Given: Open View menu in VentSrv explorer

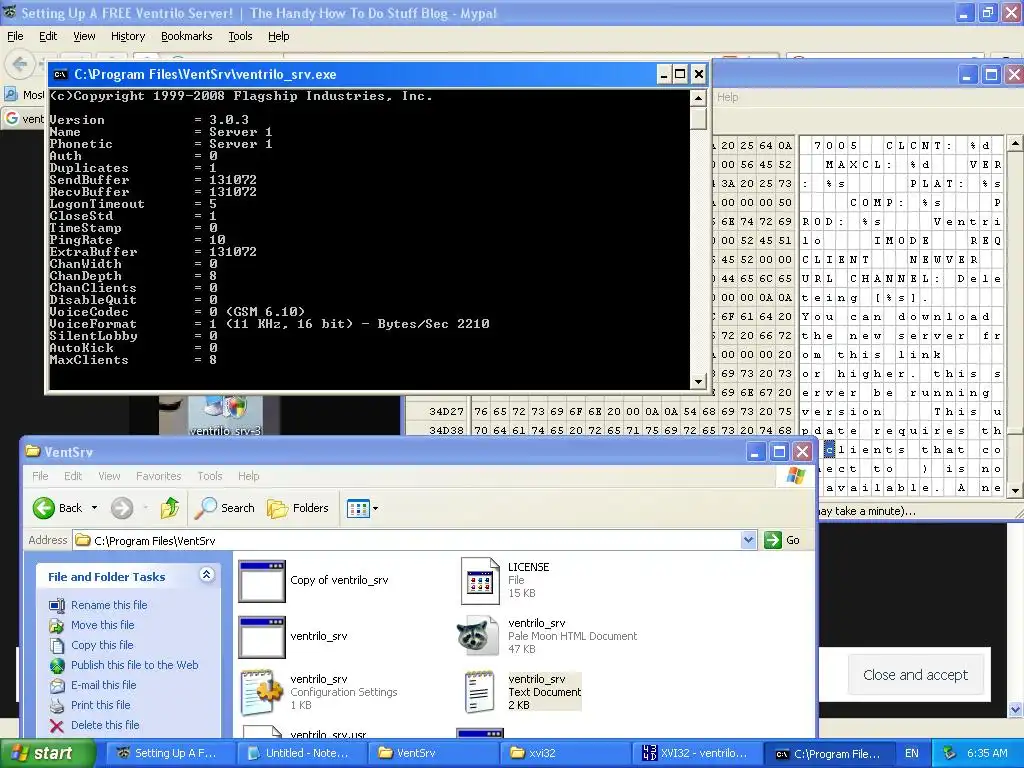Looking at the screenshot, I should point(109,476).
